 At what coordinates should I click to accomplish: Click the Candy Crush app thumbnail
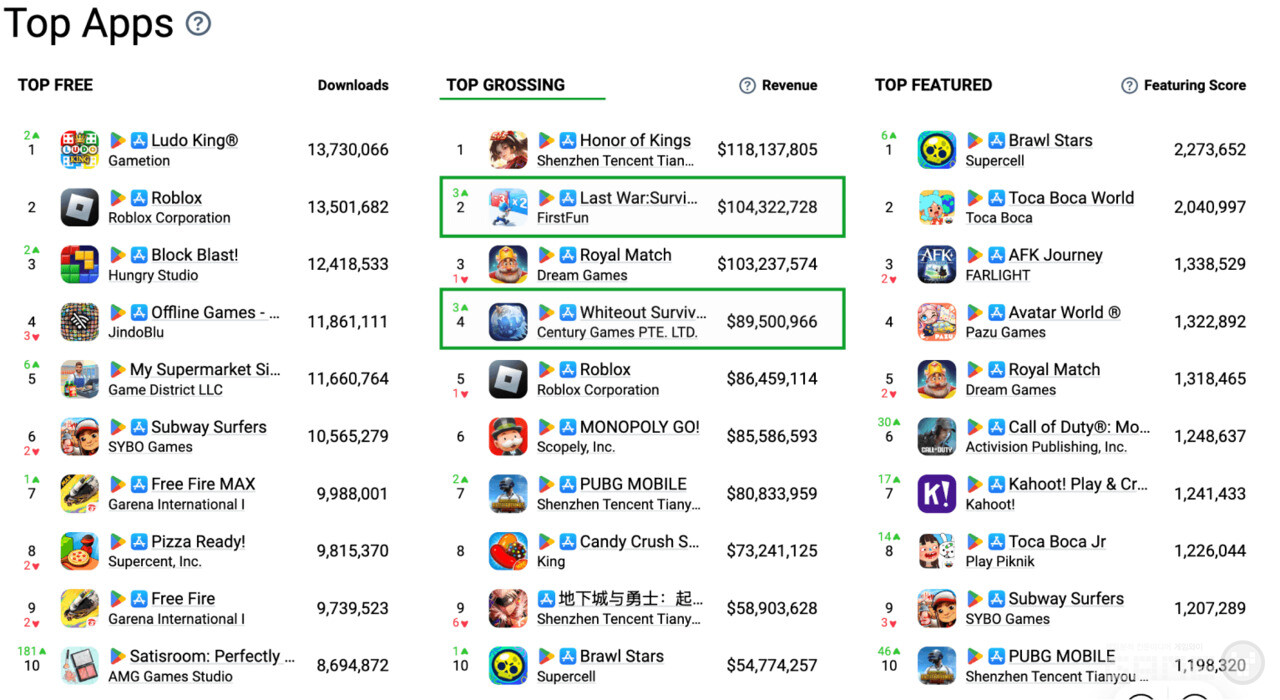pyautogui.click(x=508, y=551)
